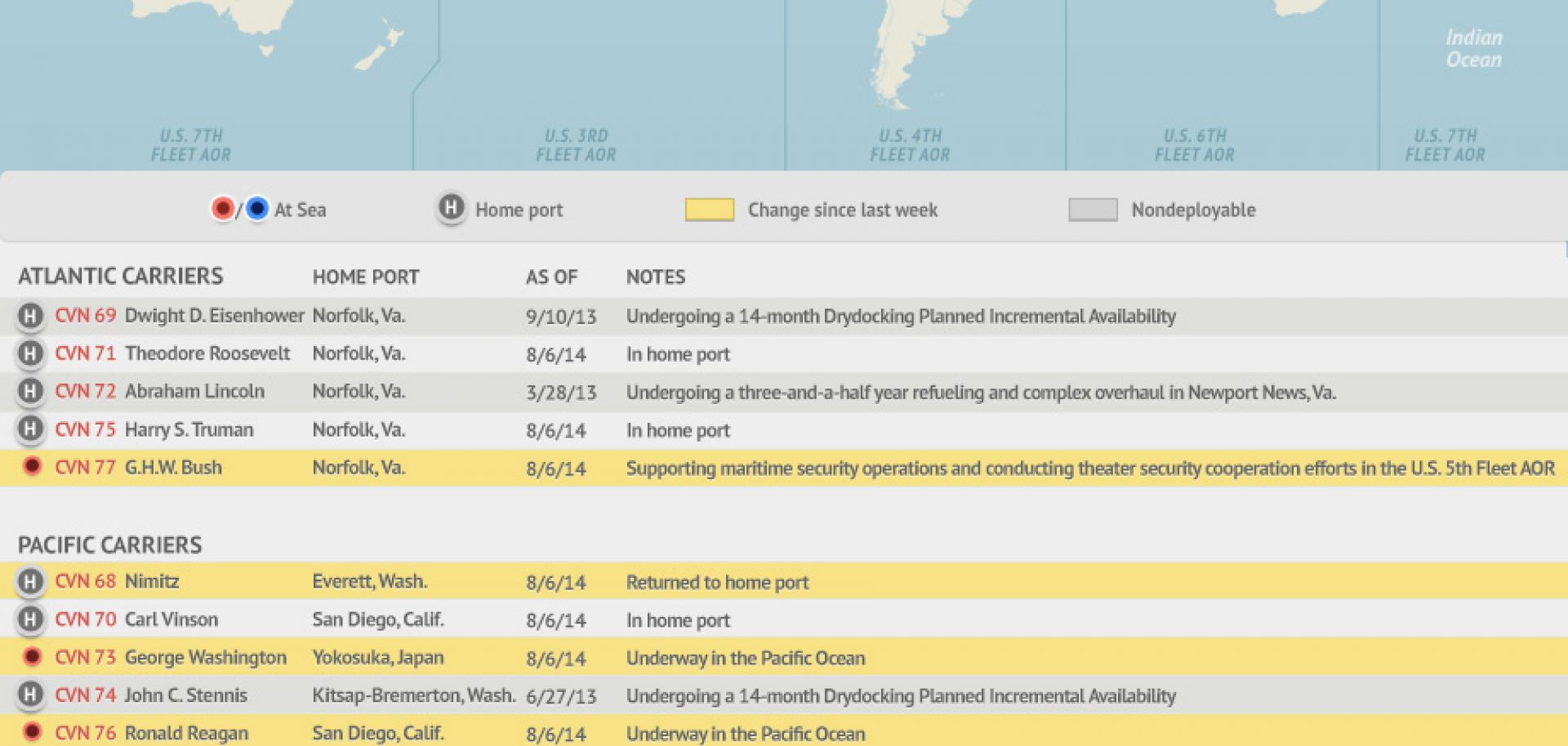This screenshot has width=1568, height=746.
Task: Click the Yokosuka, Japan home port
Action: tap(377, 657)
